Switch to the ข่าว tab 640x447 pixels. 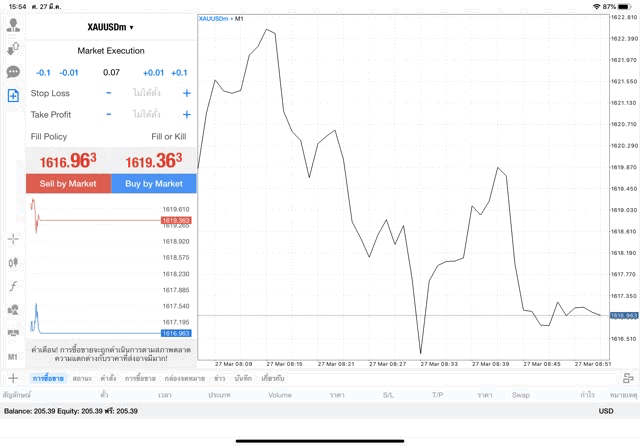(220, 378)
